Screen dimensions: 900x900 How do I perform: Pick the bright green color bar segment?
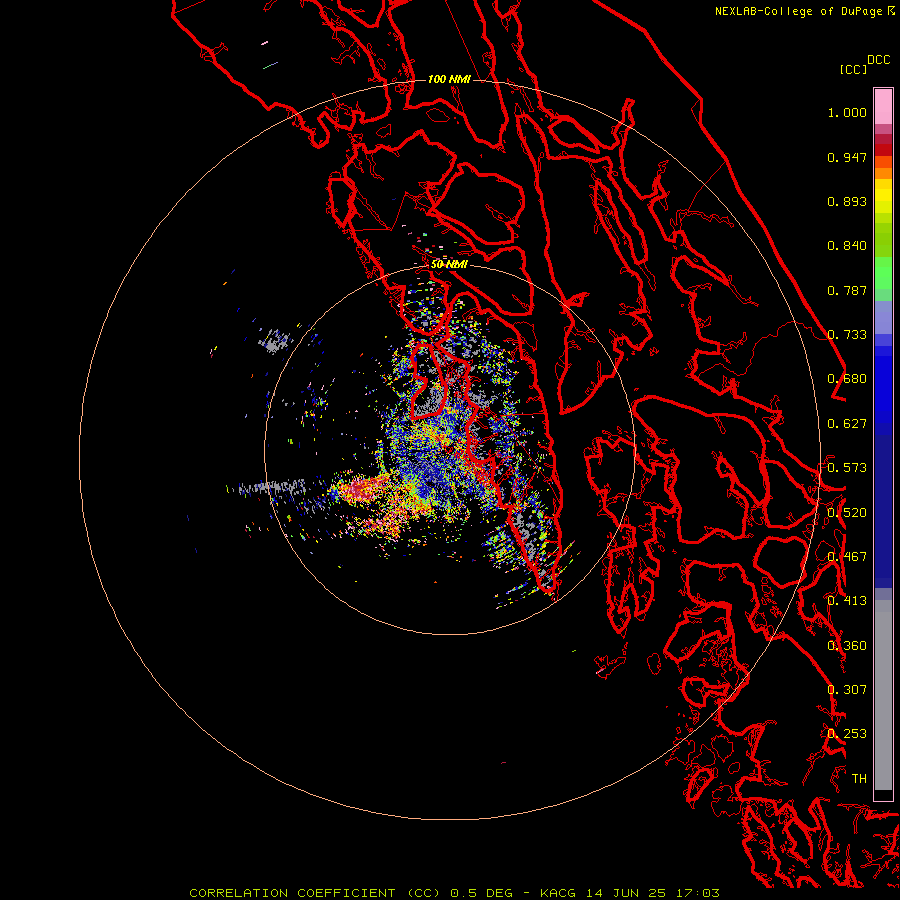[x=883, y=273]
